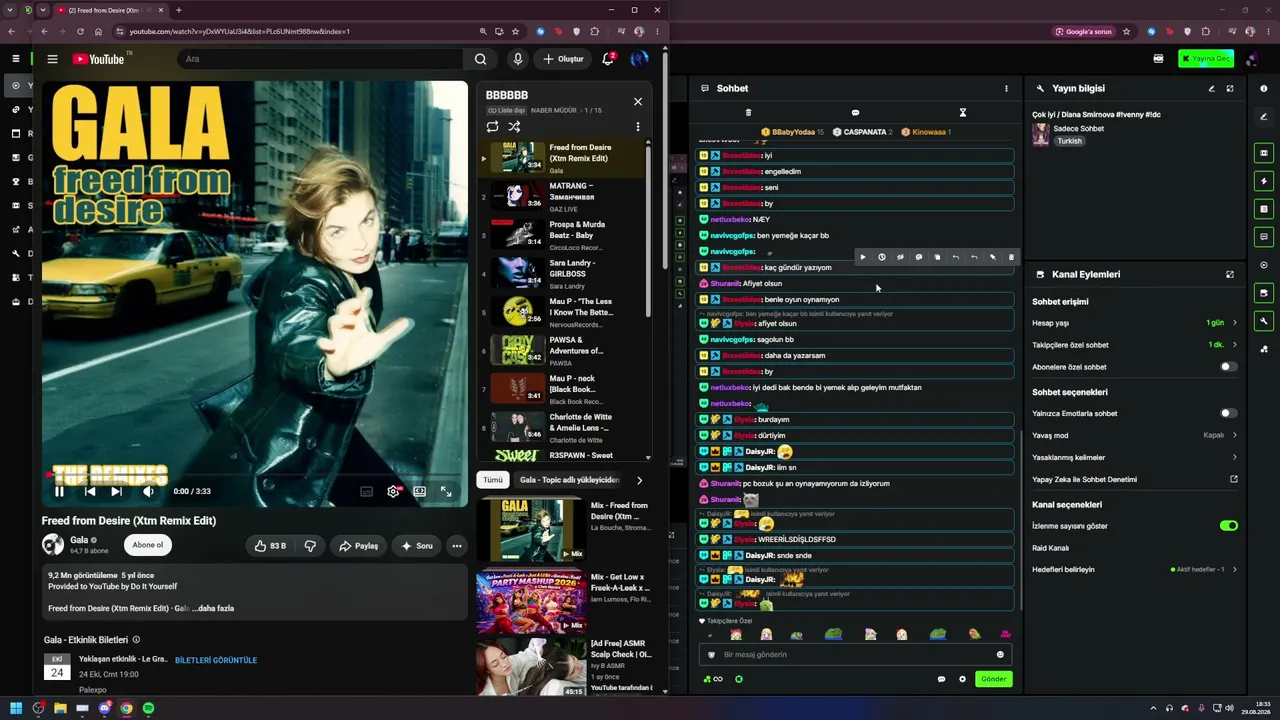Viewport: 1280px width, 720px height.
Task: Edit stream info with the pencil icon
Action: tap(1212, 88)
